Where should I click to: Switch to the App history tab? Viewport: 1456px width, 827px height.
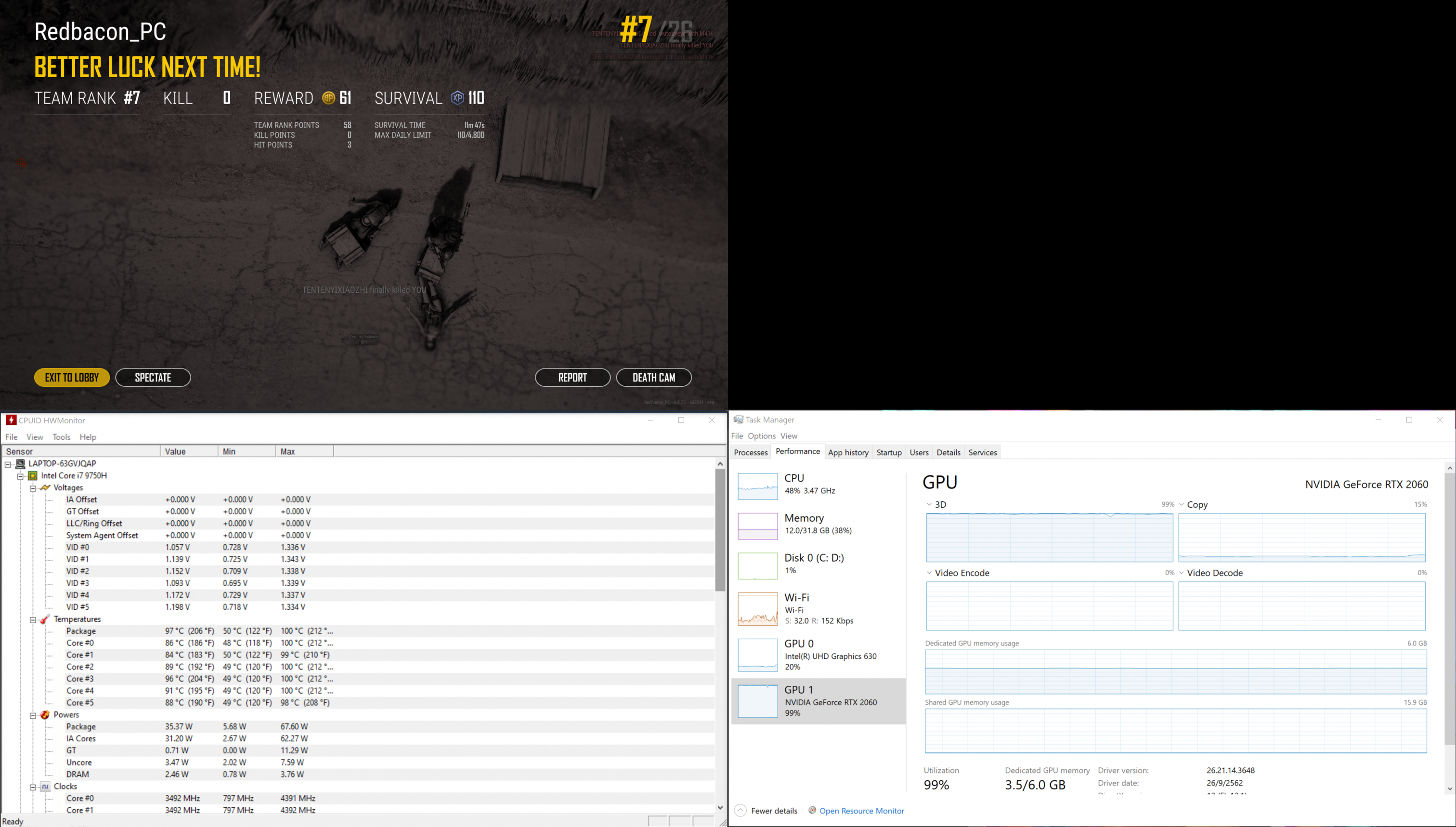coord(848,452)
